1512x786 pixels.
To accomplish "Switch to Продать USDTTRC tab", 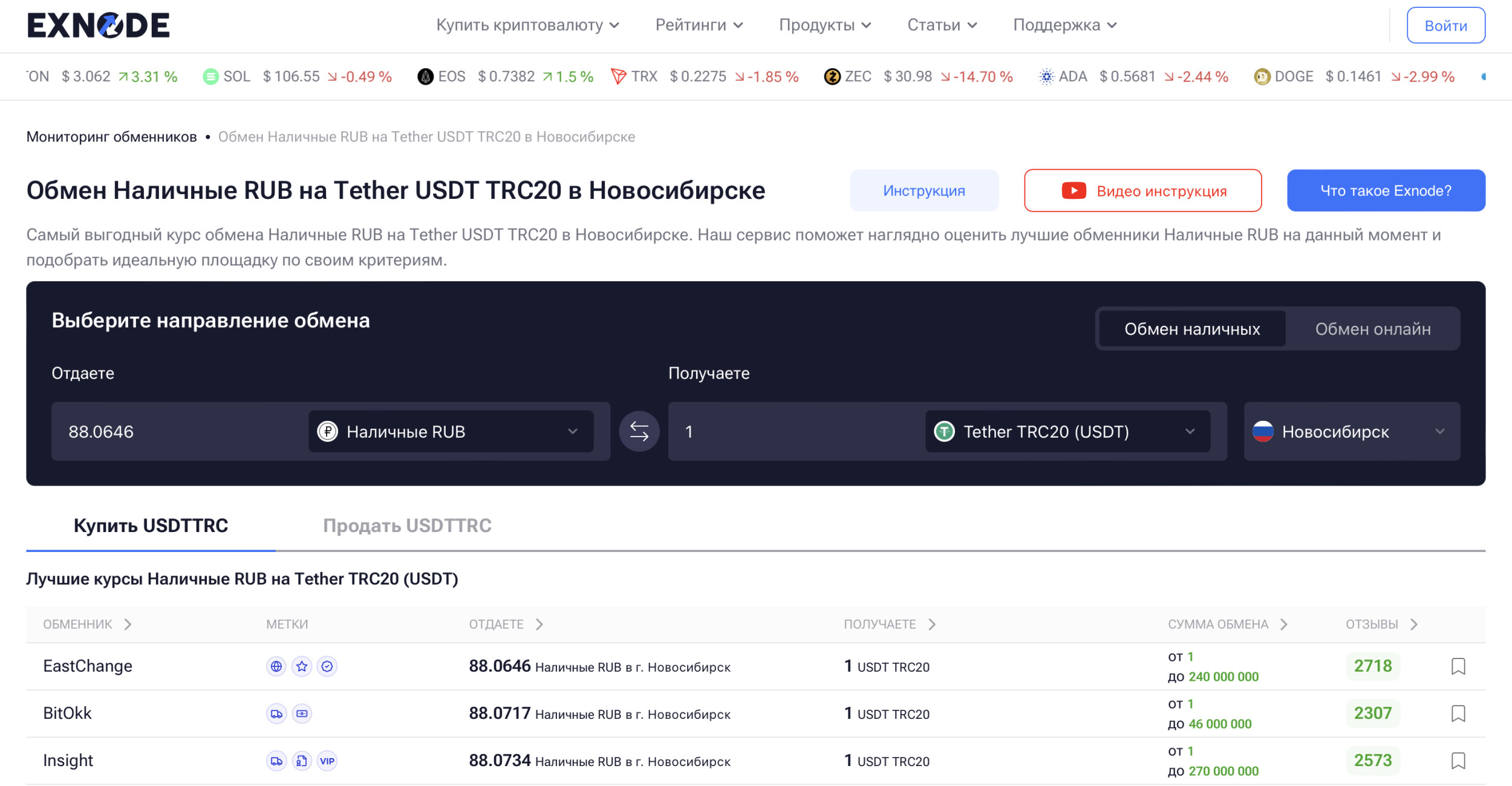I will click(x=407, y=525).
